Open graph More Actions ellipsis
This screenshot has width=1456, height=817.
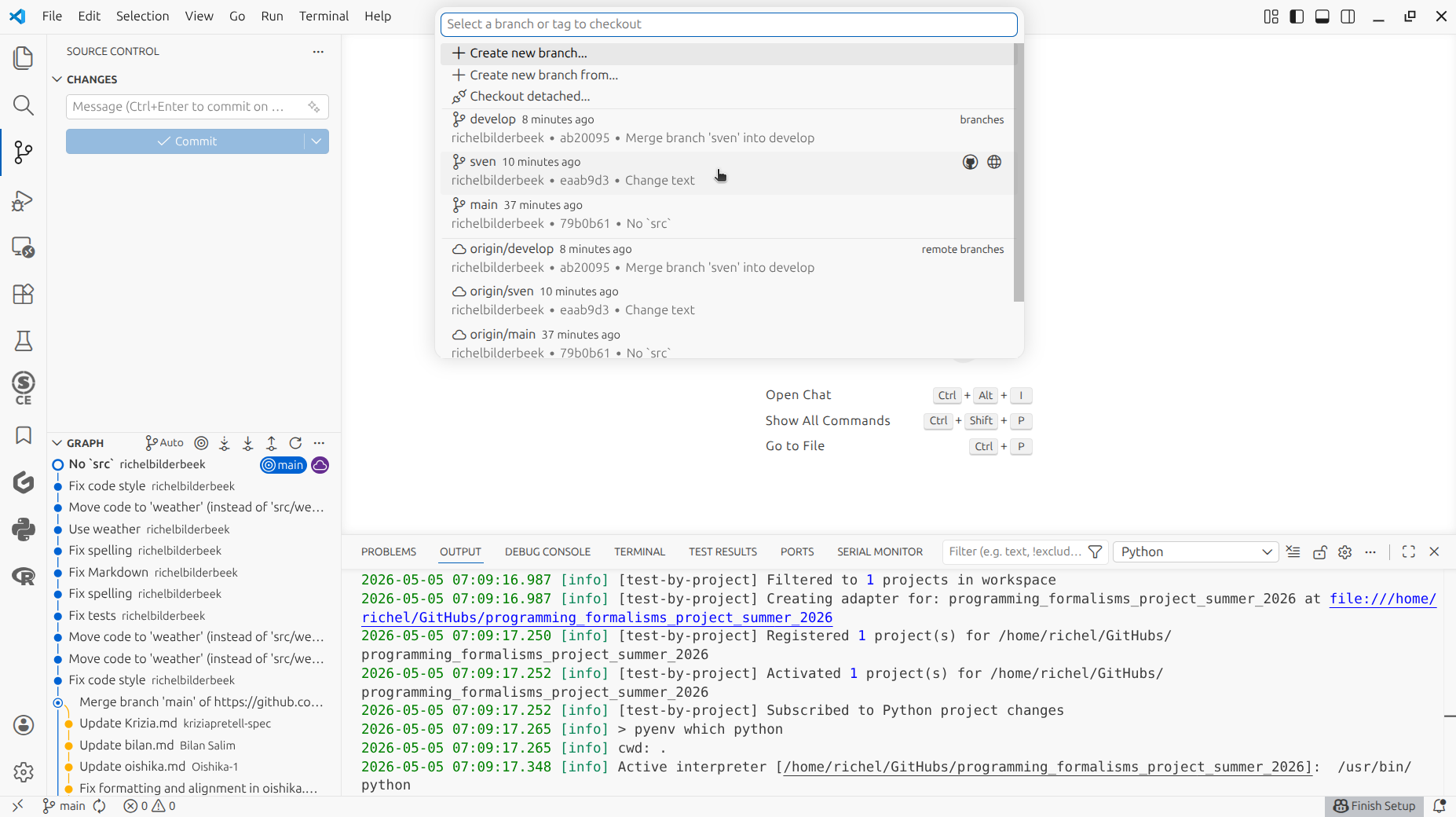pos(319,443)
